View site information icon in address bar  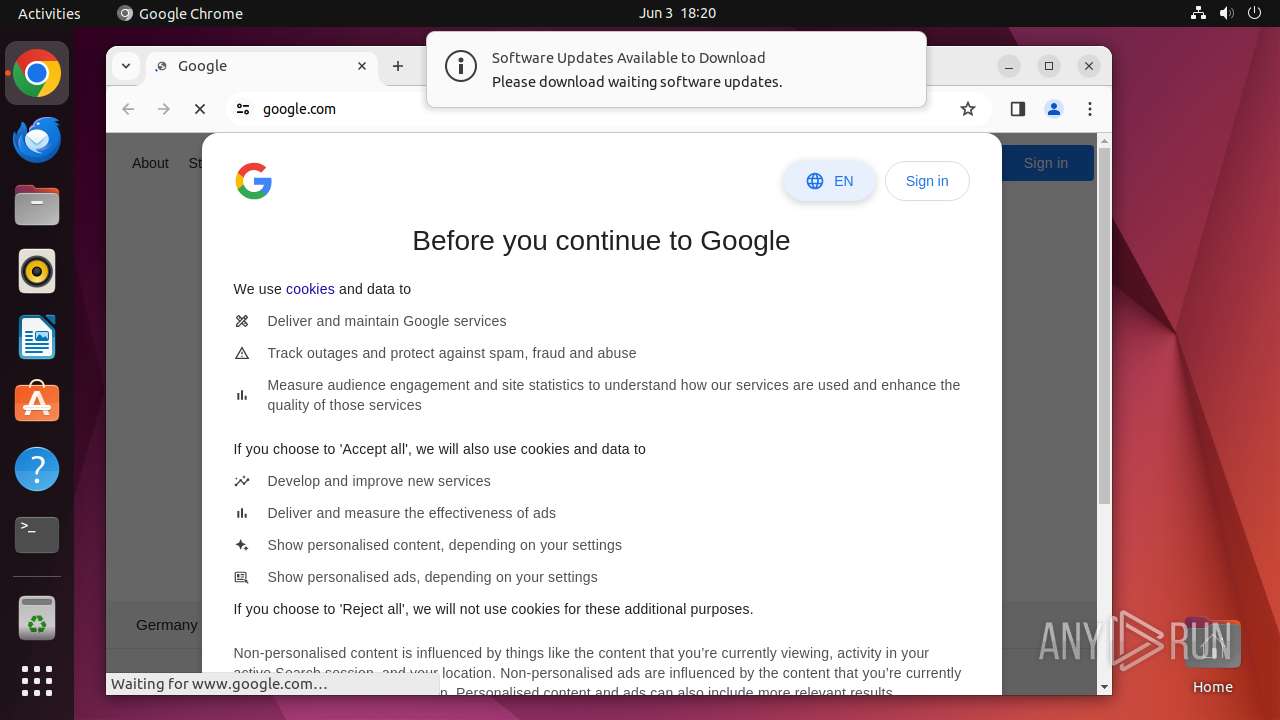point(243,109)
